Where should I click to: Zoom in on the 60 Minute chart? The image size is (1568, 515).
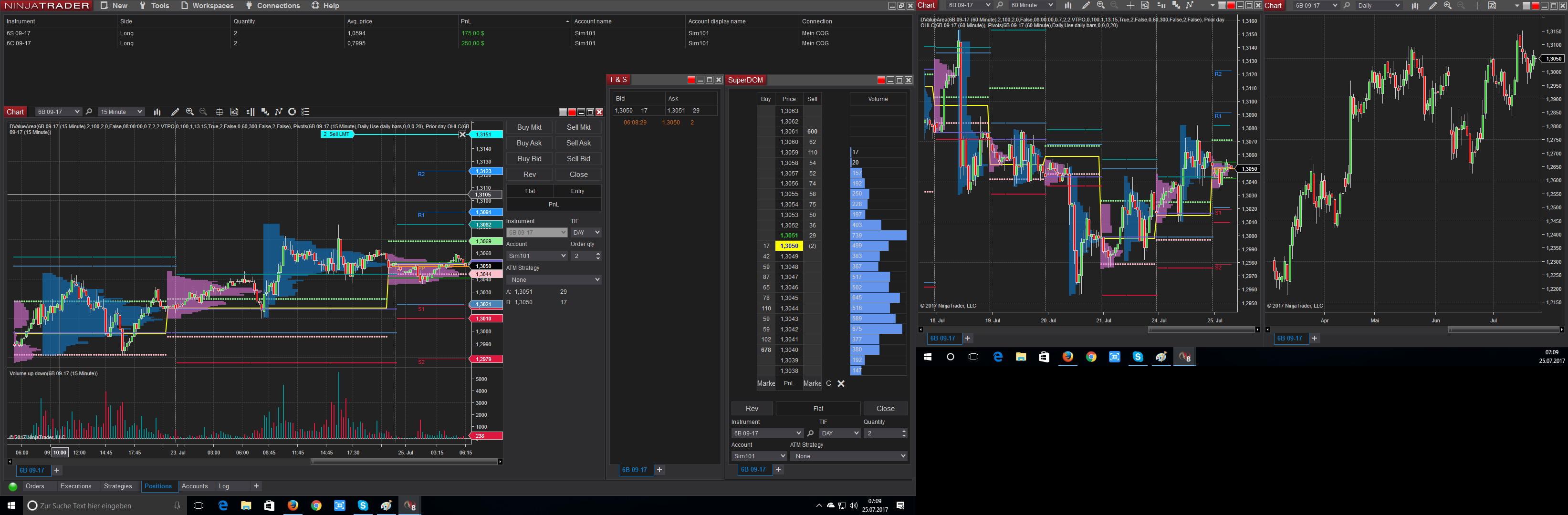click(1100, 5)
